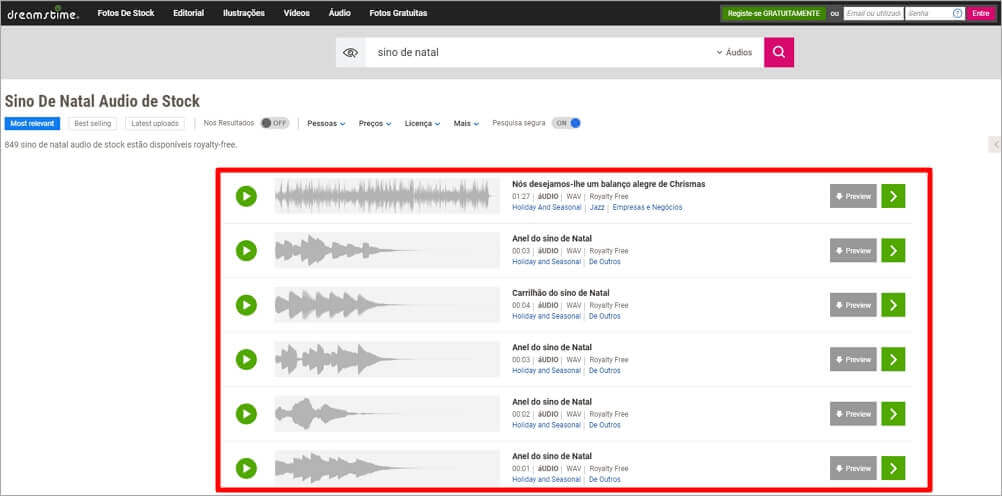Open De Outros link in the 00:02 Anel row

point(605,425)
